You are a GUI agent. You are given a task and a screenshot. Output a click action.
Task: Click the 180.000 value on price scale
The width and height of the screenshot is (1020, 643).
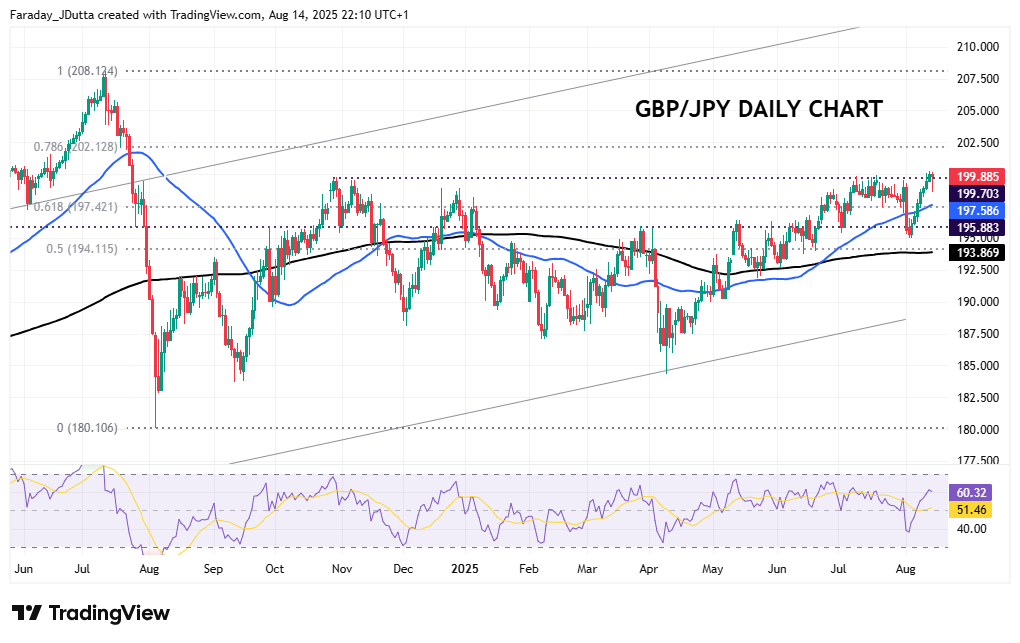(978, 430)
